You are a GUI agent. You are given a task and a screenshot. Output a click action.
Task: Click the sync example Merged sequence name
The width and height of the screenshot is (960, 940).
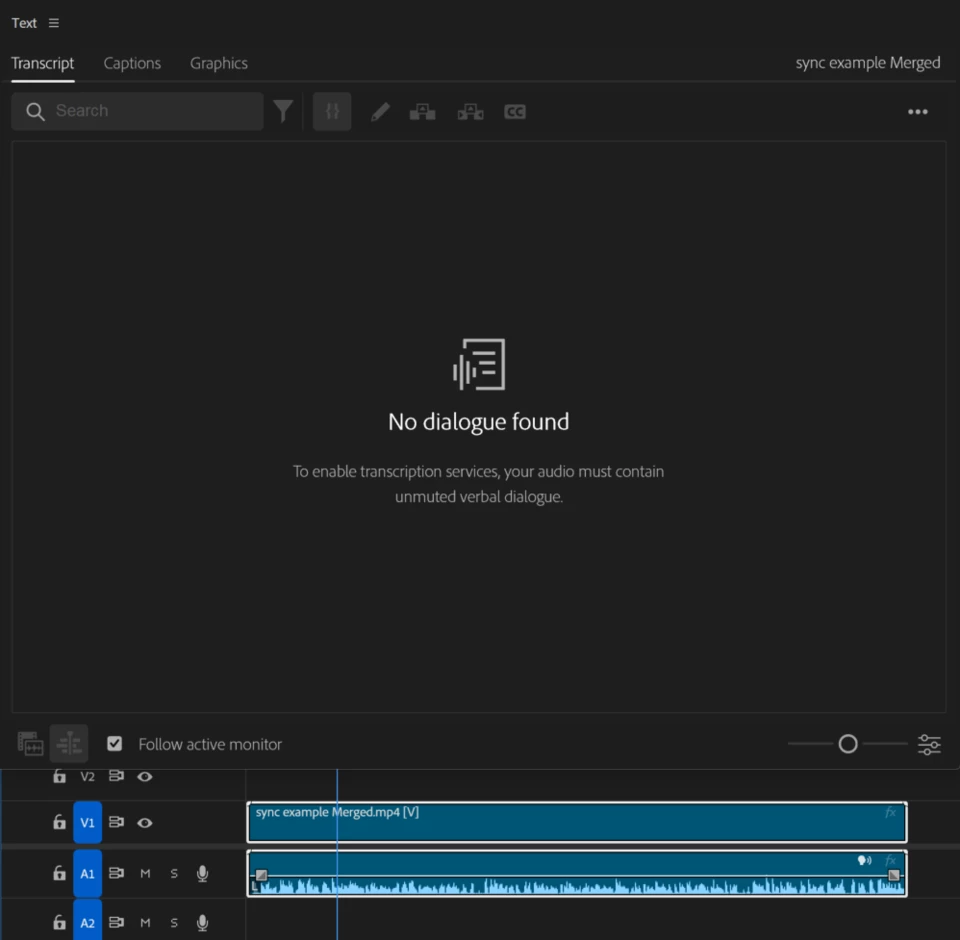click(868, 62)
